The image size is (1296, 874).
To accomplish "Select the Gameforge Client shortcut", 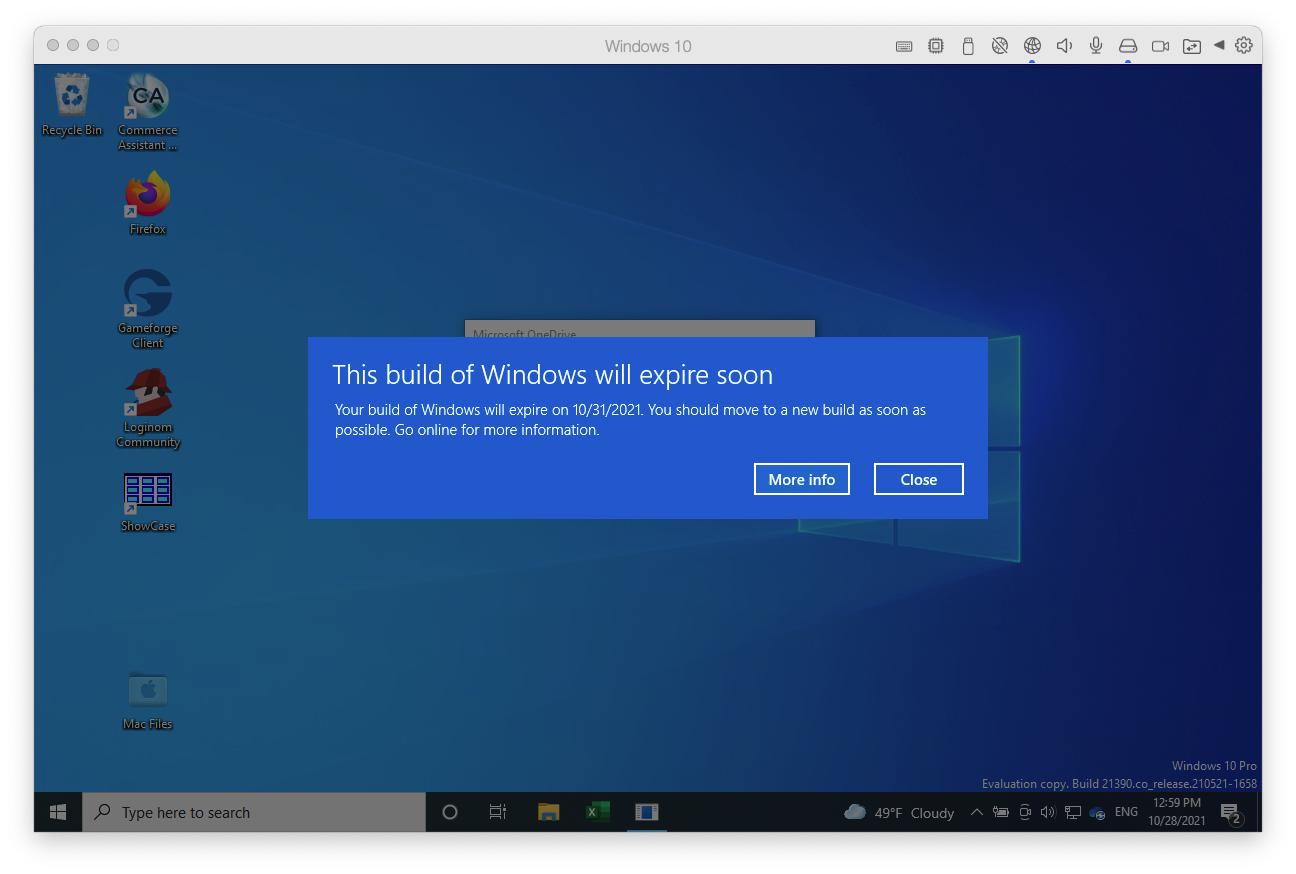I will pos(148,309).
